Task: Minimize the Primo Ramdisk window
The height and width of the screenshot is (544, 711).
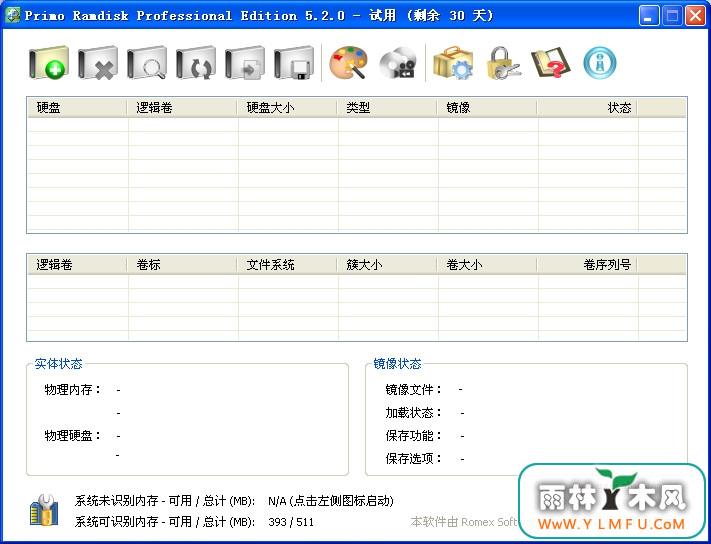Action: (x=648, y=16)
